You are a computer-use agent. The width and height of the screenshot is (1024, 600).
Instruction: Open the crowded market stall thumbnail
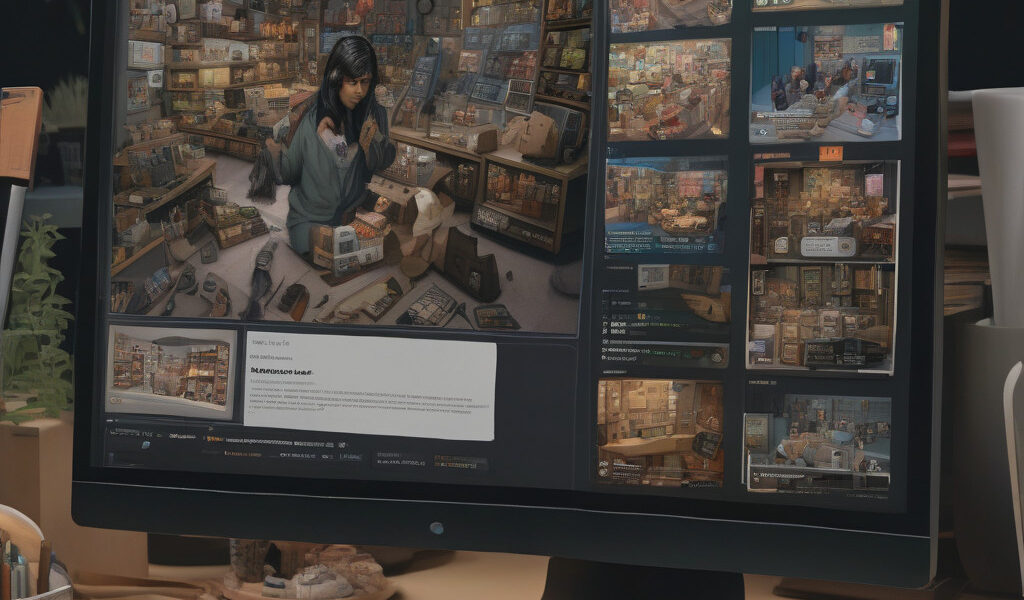668,89
